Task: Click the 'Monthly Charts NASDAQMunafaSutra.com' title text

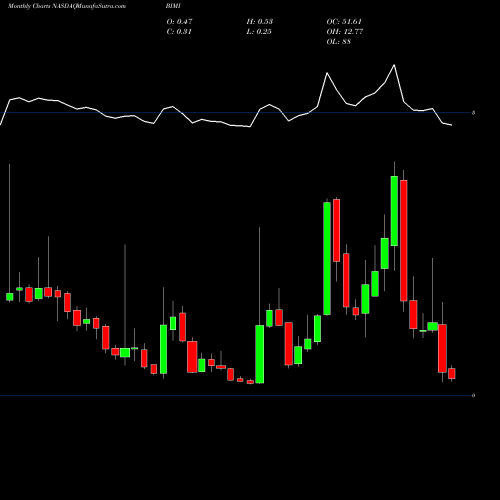Action: coord(67,6)
